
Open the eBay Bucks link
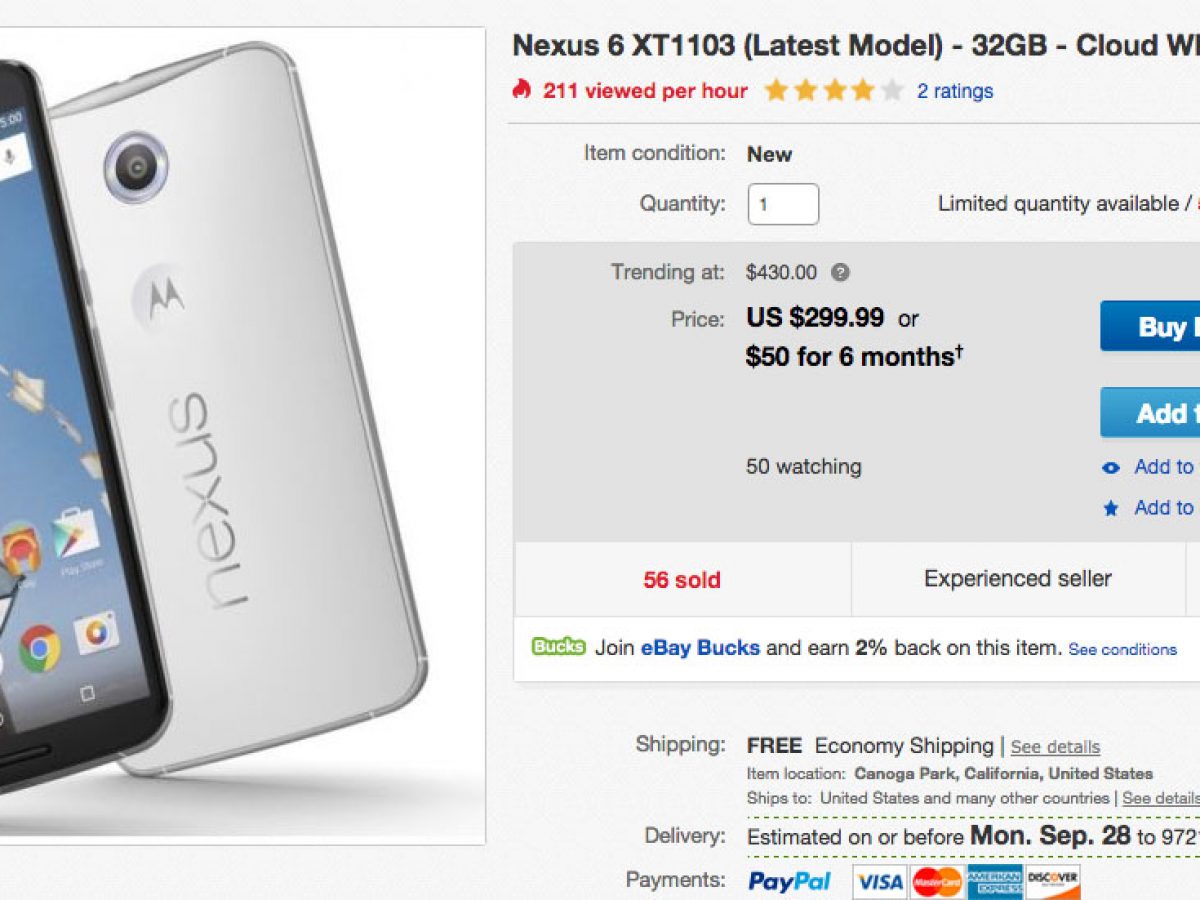click(x=700, y=648)
